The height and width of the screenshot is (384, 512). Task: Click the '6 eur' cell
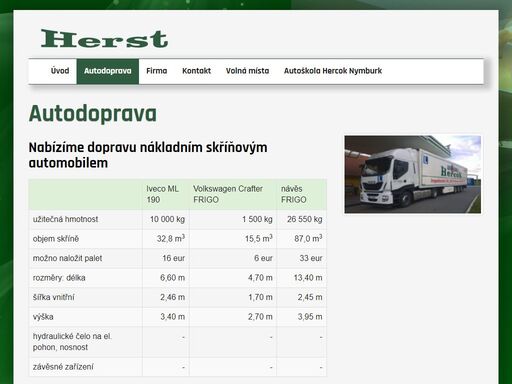point(233,258)
